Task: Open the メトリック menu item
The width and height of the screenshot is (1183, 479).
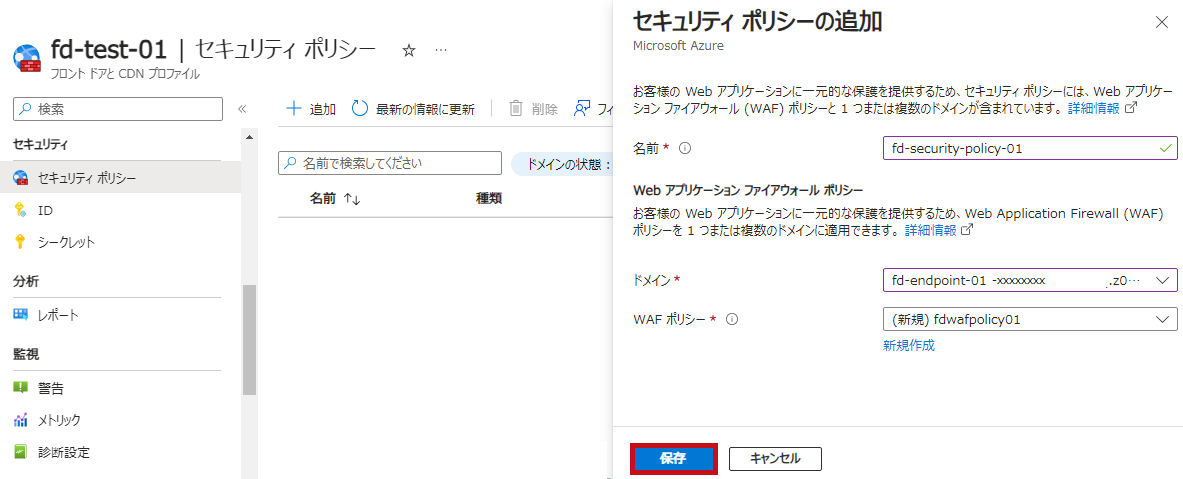Action: (121, 420)
